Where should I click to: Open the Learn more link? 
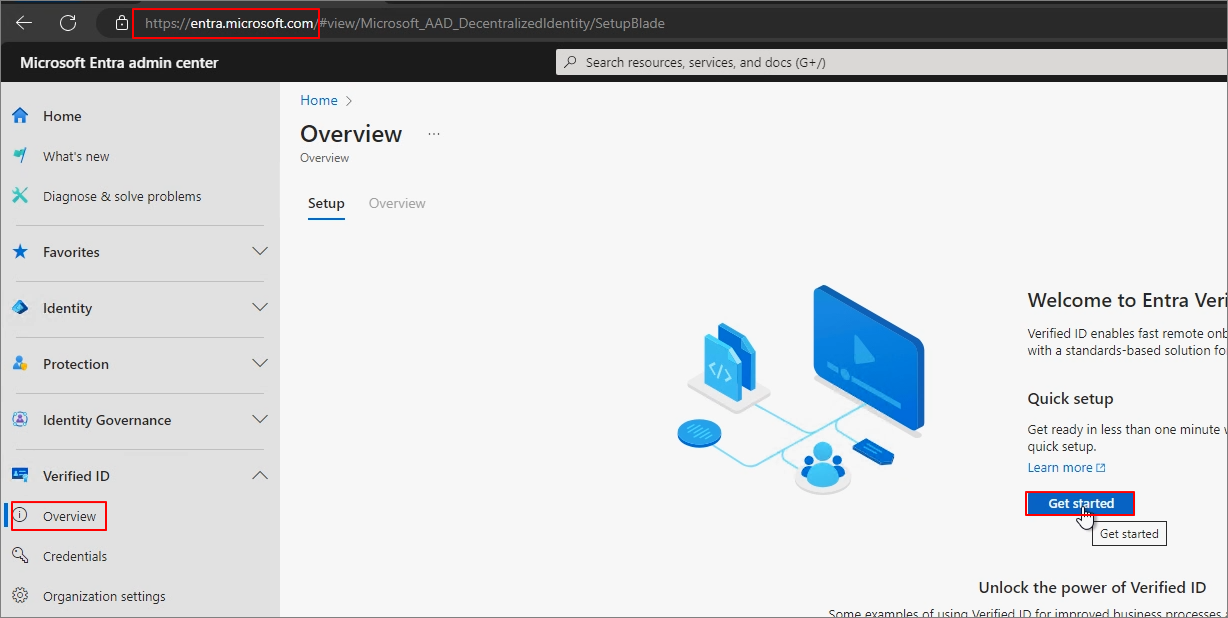point(1060,468)
